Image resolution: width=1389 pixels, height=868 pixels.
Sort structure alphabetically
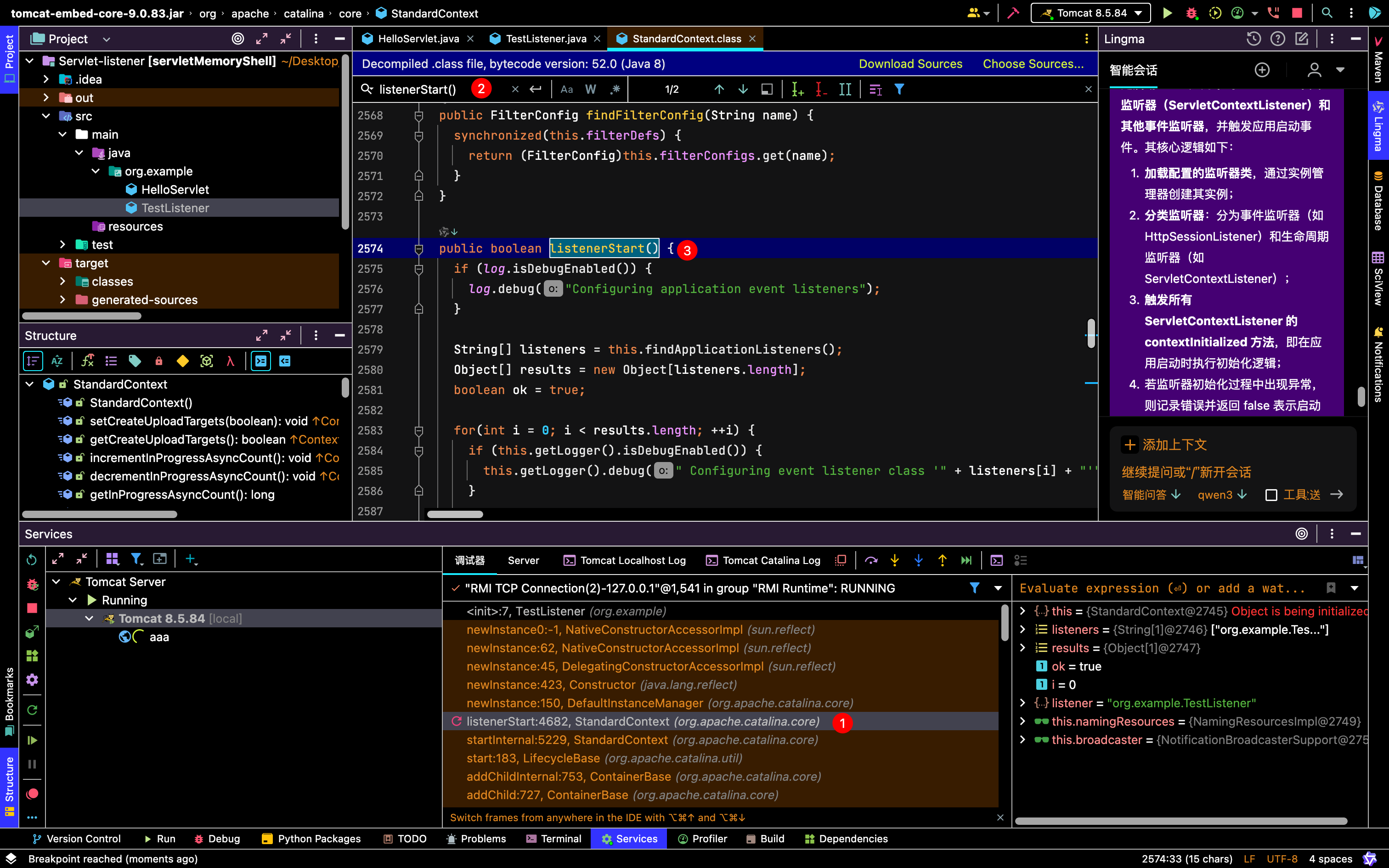[x=57, y=361]
